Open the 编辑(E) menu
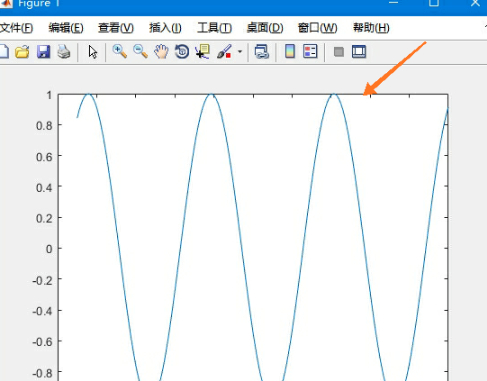Image resolution: width=487 pixels, height=381 pixels. (x=66, y=28)
